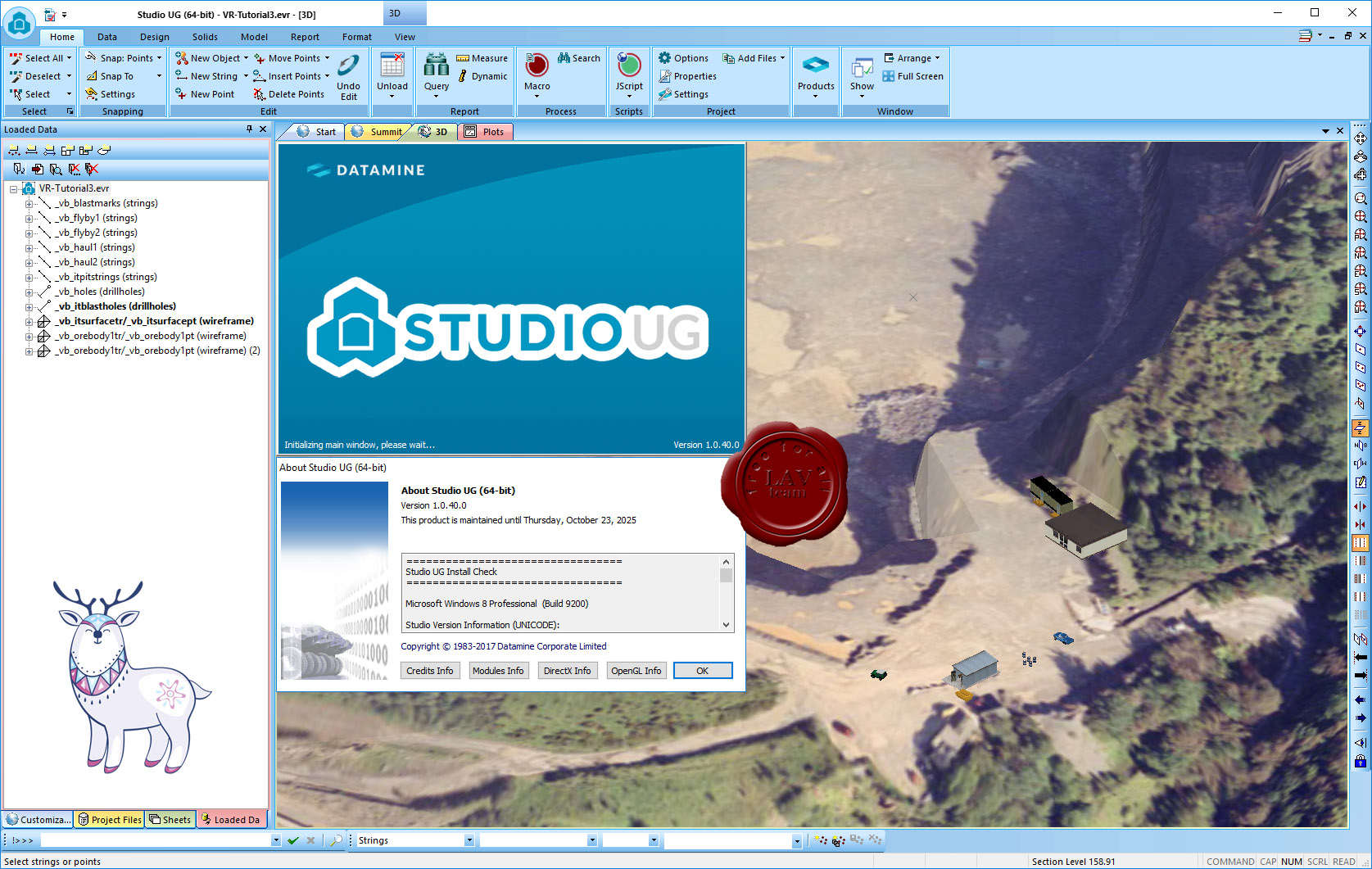Click Snapping Settings icon
Image resolution: width=1372 pixels, height=869 pixels.
[92, 94]
